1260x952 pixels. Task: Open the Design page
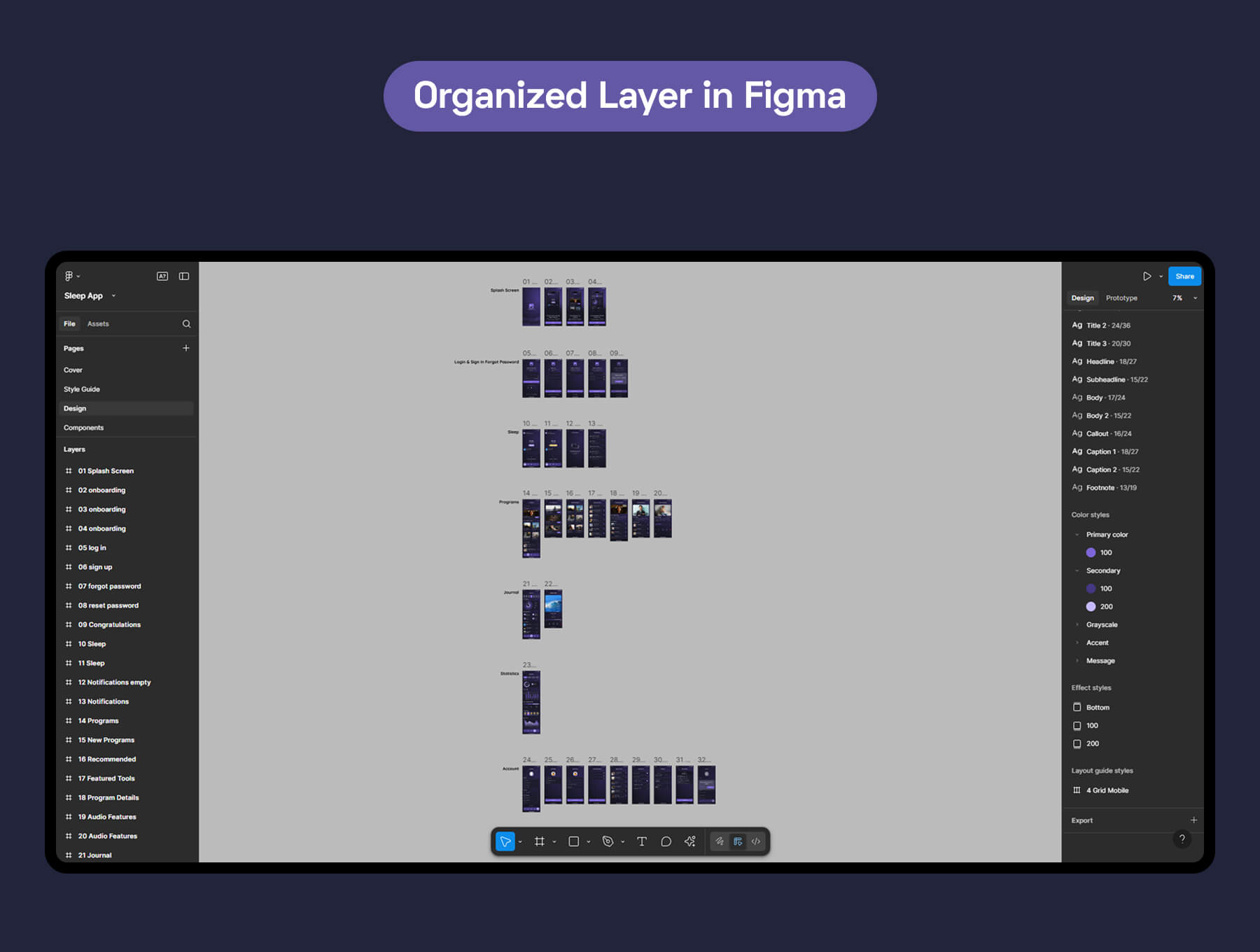click(x=126, y=408)
